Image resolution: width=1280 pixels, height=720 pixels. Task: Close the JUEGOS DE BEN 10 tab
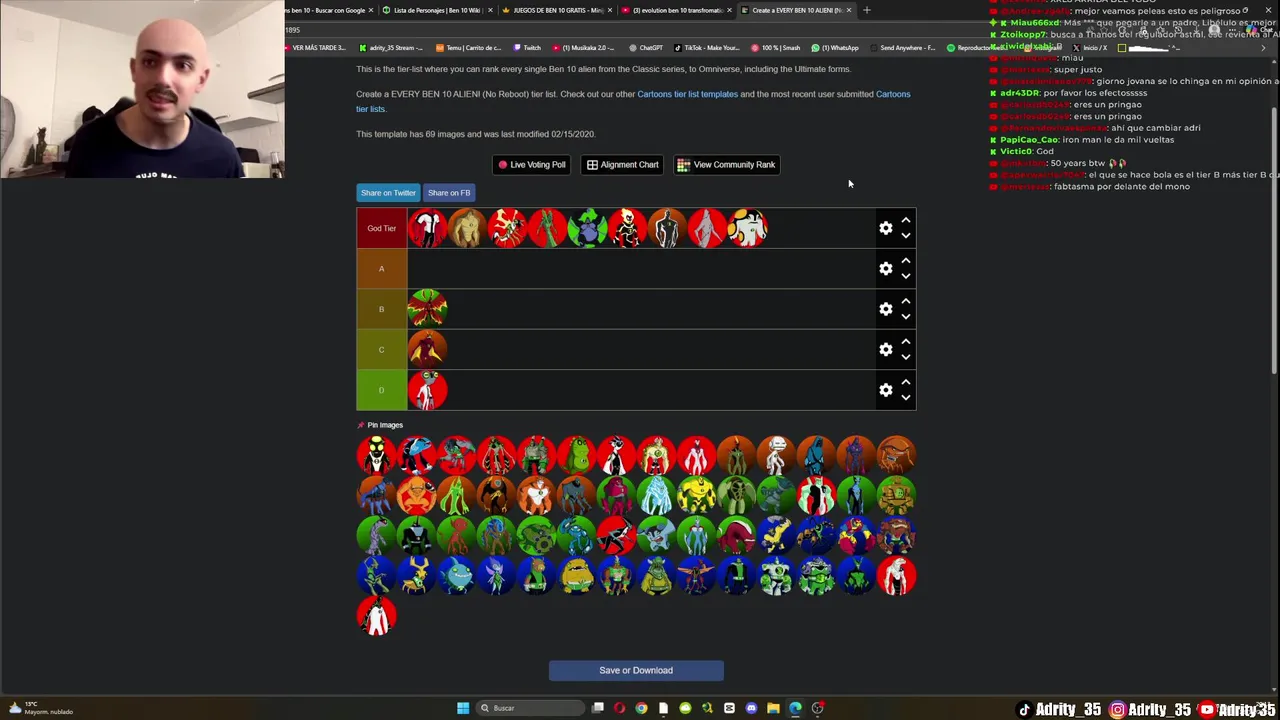click(609, 10)
